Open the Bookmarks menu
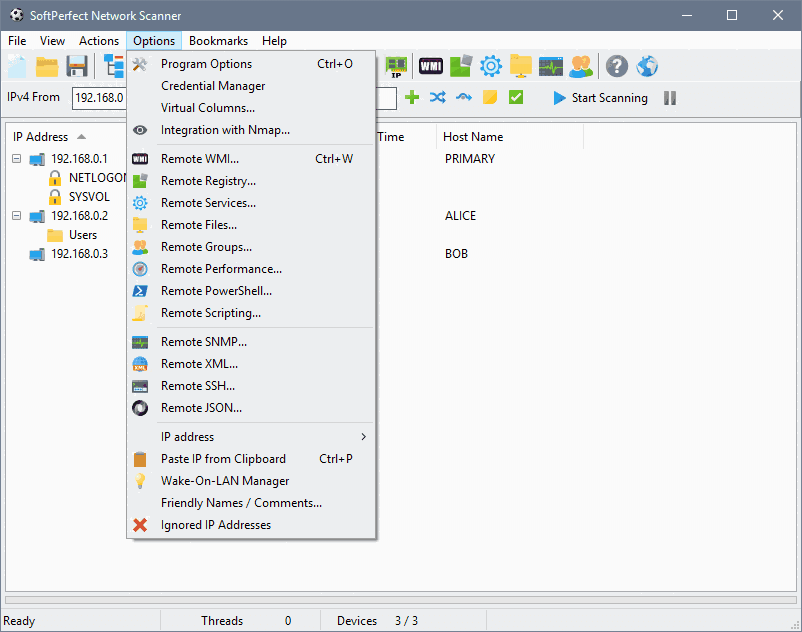 (218, 41)
